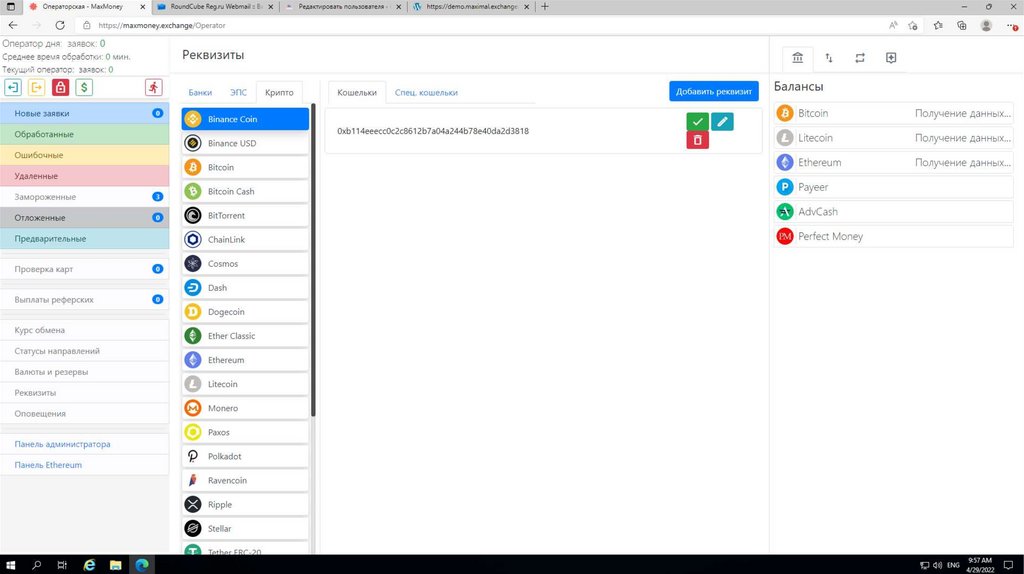Select Dash in the crypto list

[245, 288]
